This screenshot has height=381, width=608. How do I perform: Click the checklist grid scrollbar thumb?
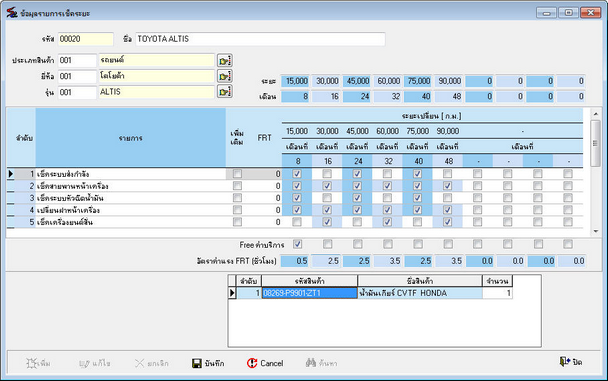596,143
